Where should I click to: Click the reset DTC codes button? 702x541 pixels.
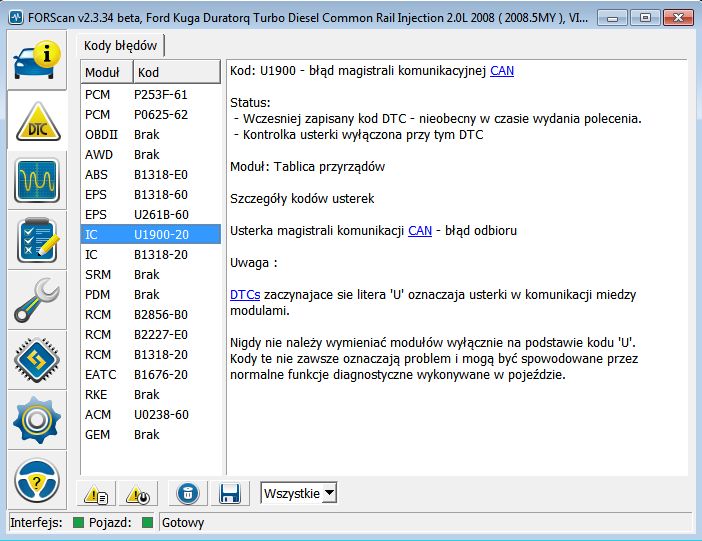point(138,494)
